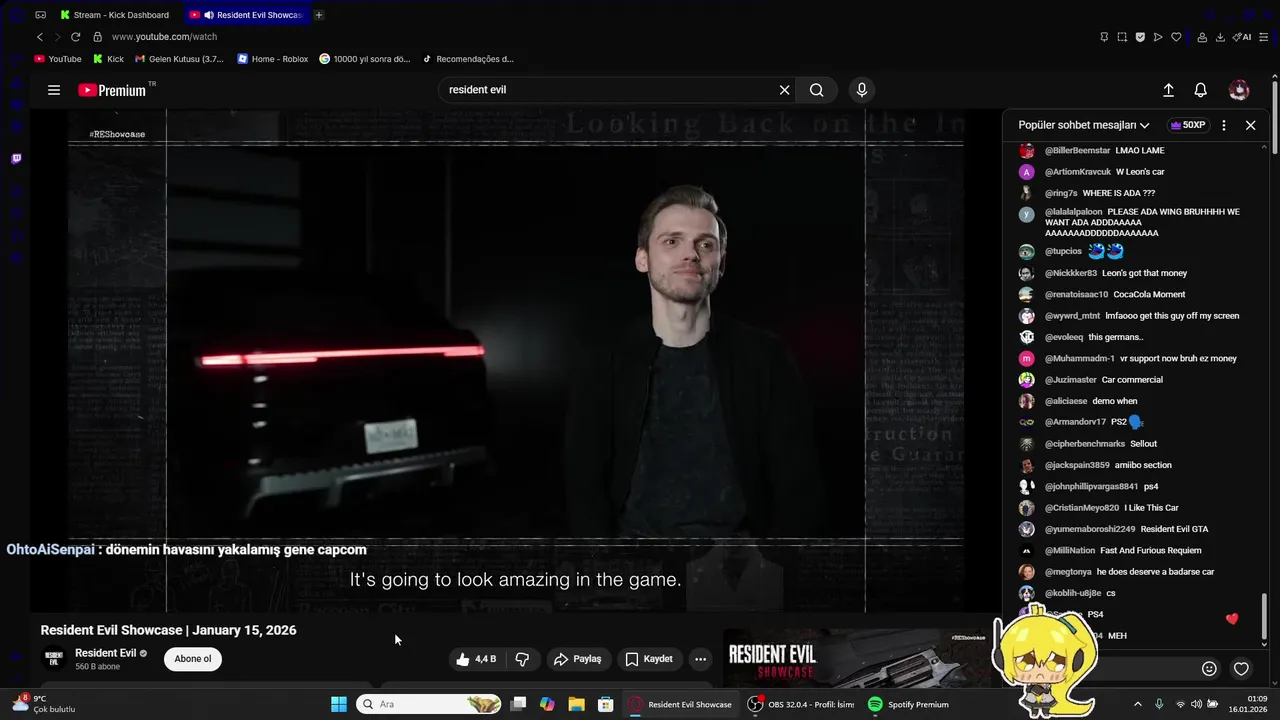Switch to Stream - Kick Dashboard tab
The width and height of the screenshot is (1280, 720).
(115, 15)
